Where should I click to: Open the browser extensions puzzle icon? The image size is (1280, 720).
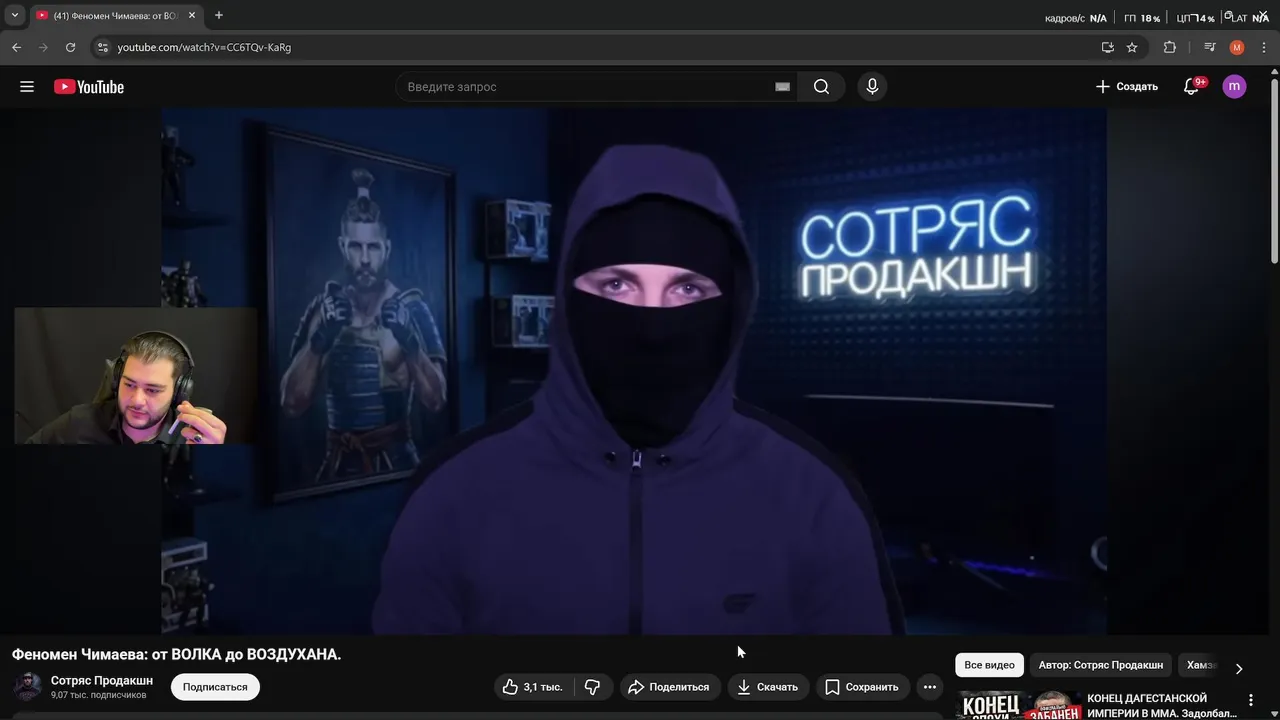1169,47
